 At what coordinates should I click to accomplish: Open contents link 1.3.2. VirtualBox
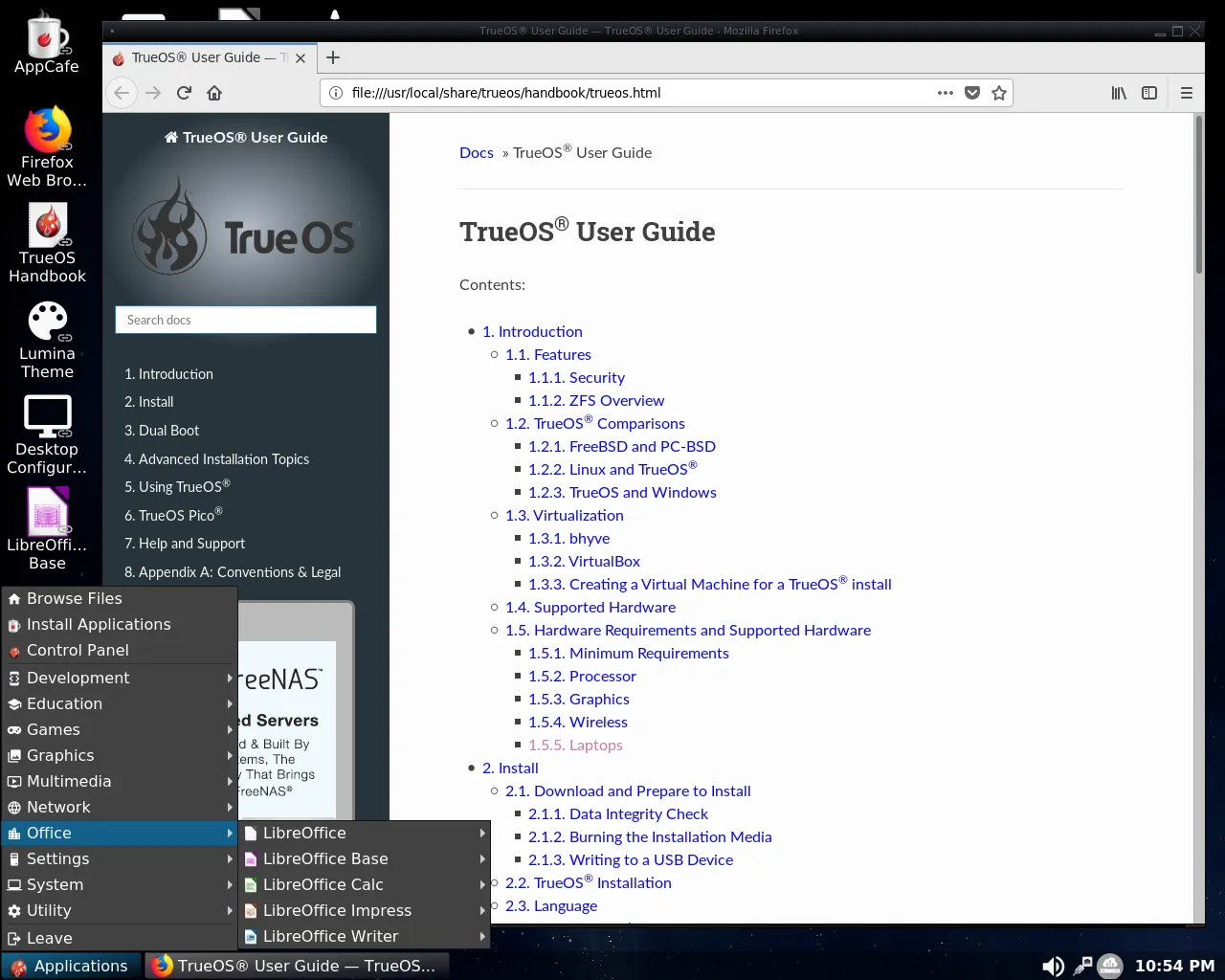584,561
